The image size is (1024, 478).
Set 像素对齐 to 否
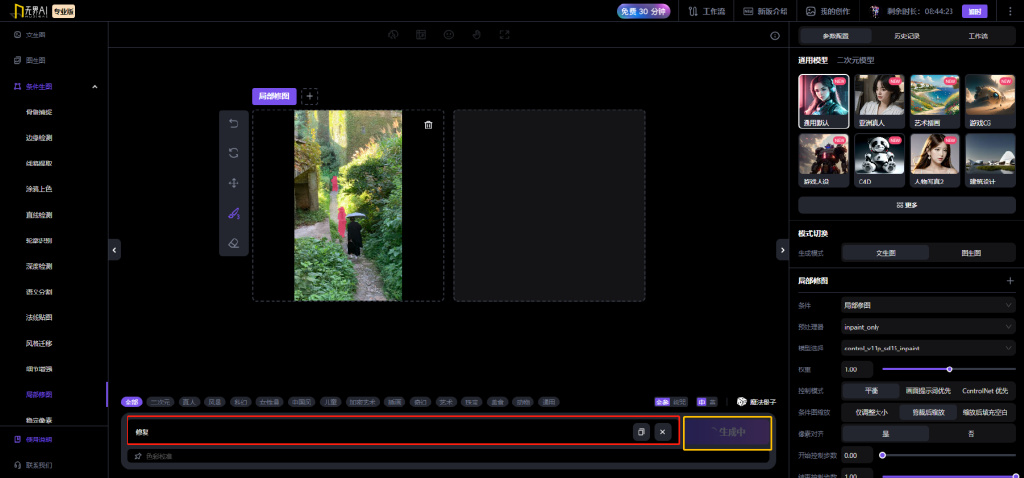[971, 434]
